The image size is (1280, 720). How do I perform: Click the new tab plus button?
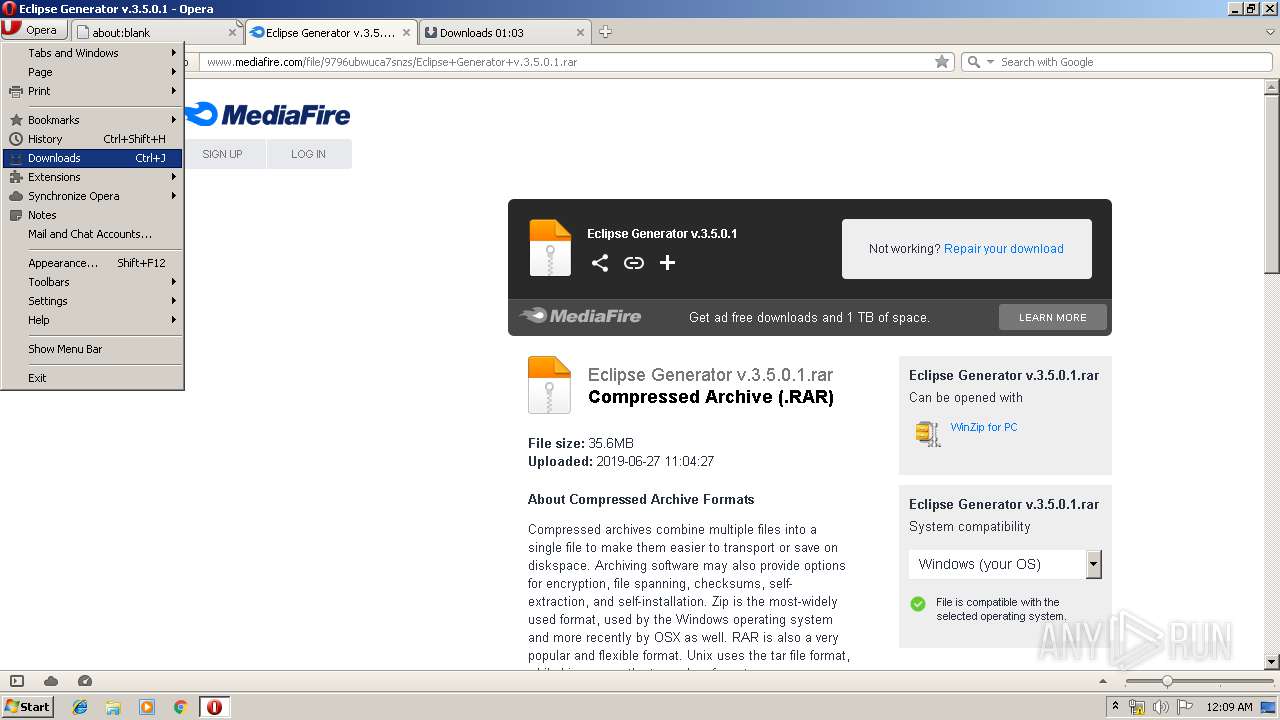(605, 32)
